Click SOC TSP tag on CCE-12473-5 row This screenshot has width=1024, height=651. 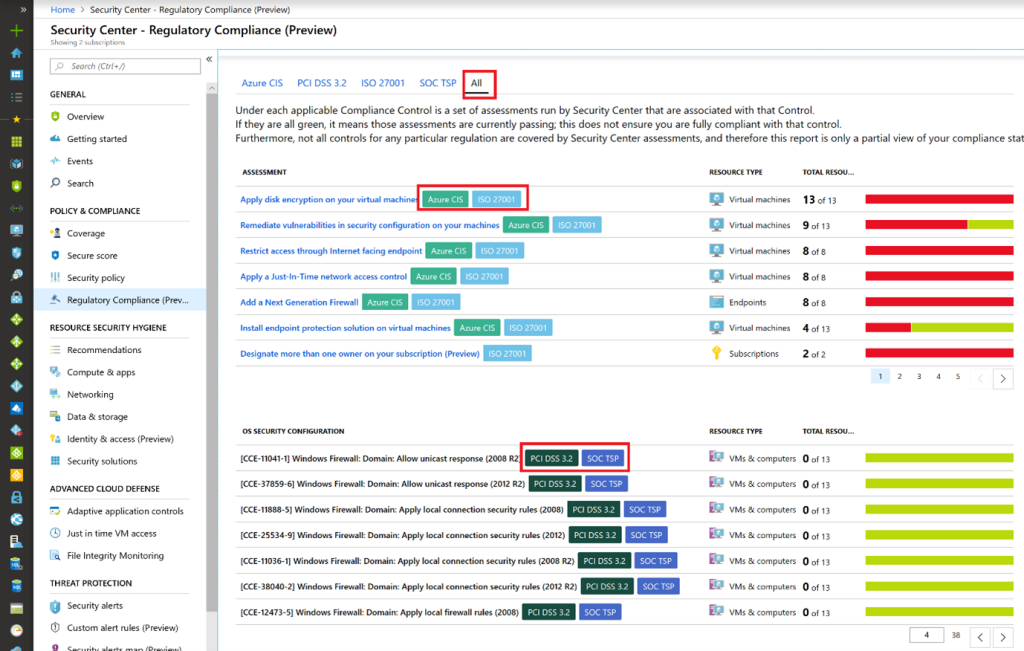pyautogui.click(x=600, y=612)
